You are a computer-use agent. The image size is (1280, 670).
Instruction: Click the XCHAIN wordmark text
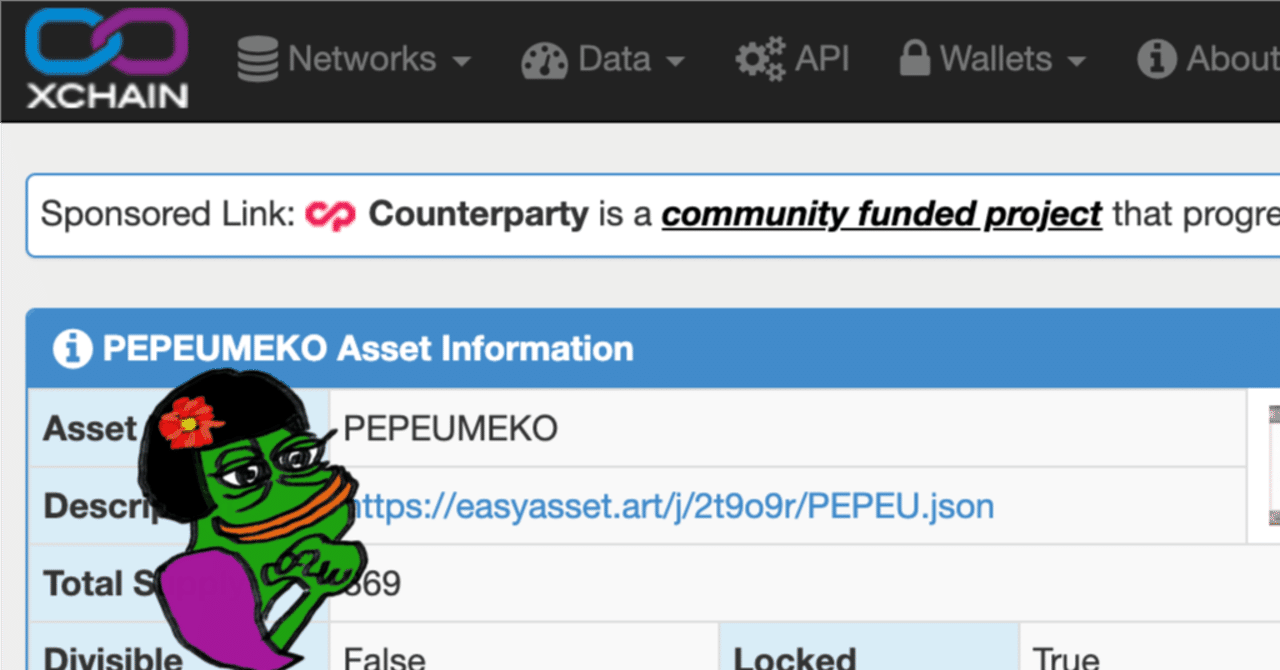coord(107,96)
